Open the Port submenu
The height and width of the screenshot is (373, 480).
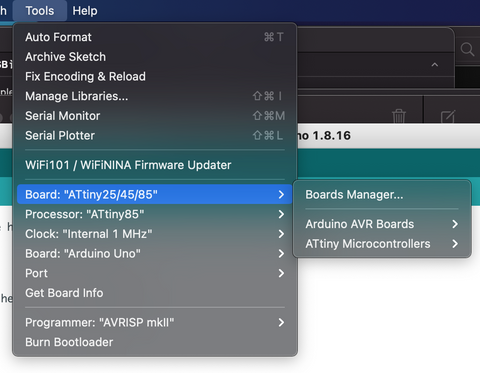pyautogui.click(x=155, y=273)
